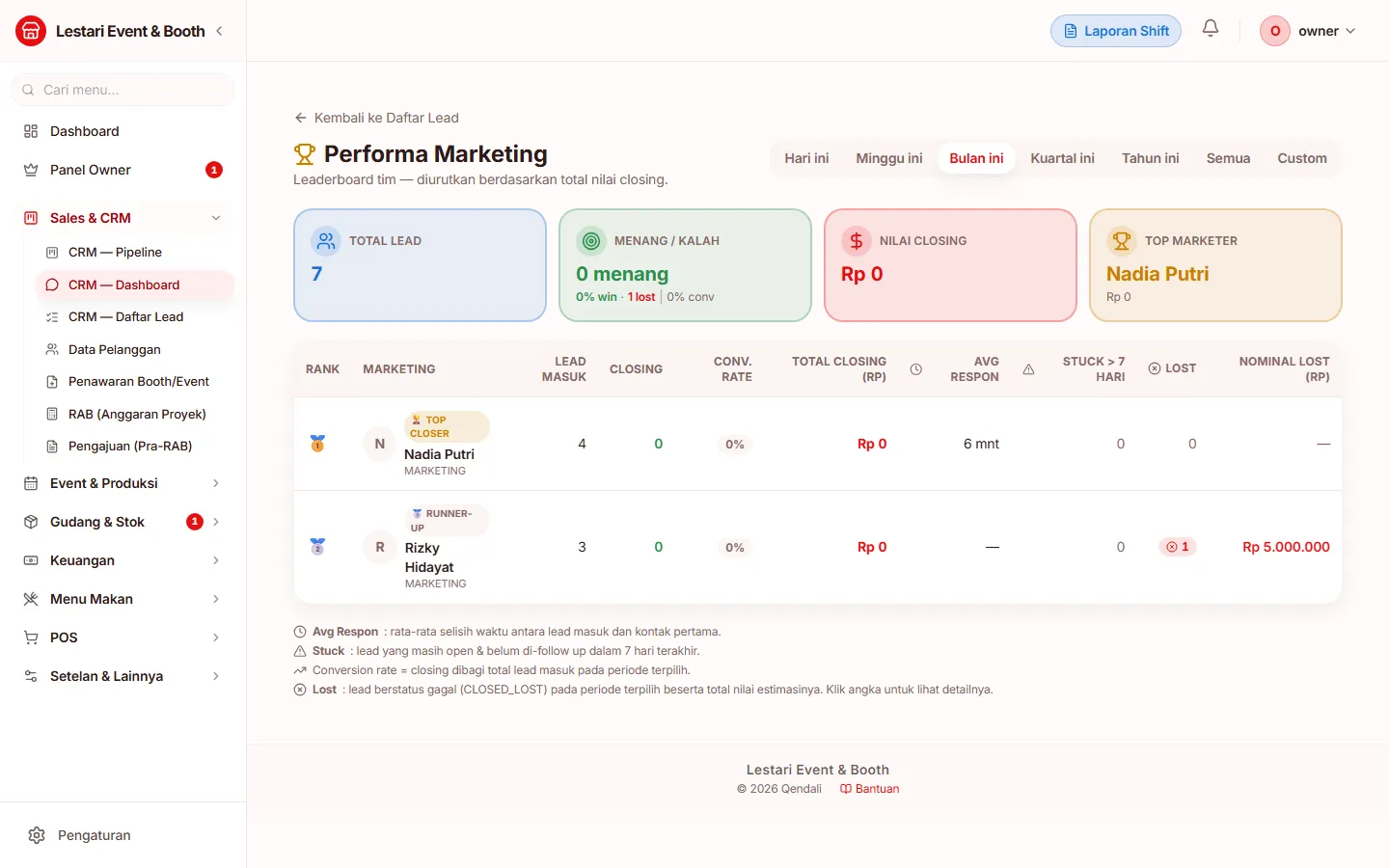Open the Pengaturan settings gear

[x=37, y=835]
